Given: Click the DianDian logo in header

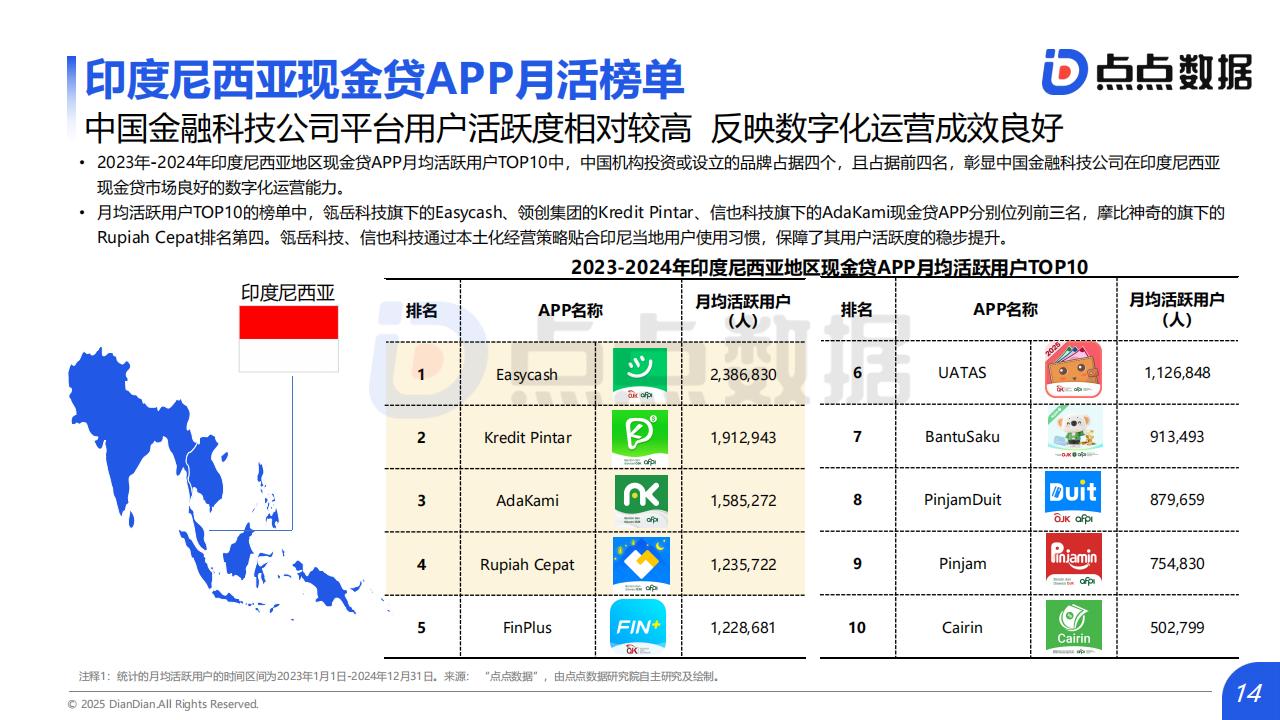Looking at the screenshot, I should click(1146, 72).
